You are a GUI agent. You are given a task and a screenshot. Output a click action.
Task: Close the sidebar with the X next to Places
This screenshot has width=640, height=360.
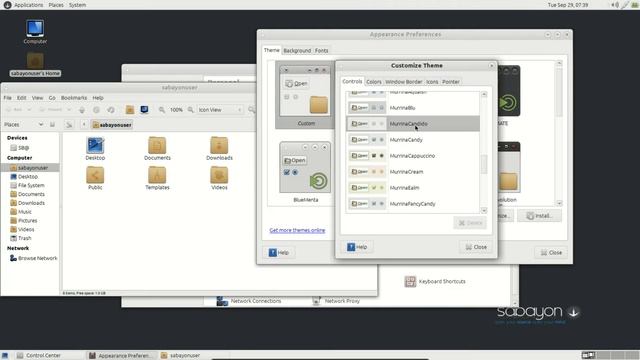[x=52, y=124]
